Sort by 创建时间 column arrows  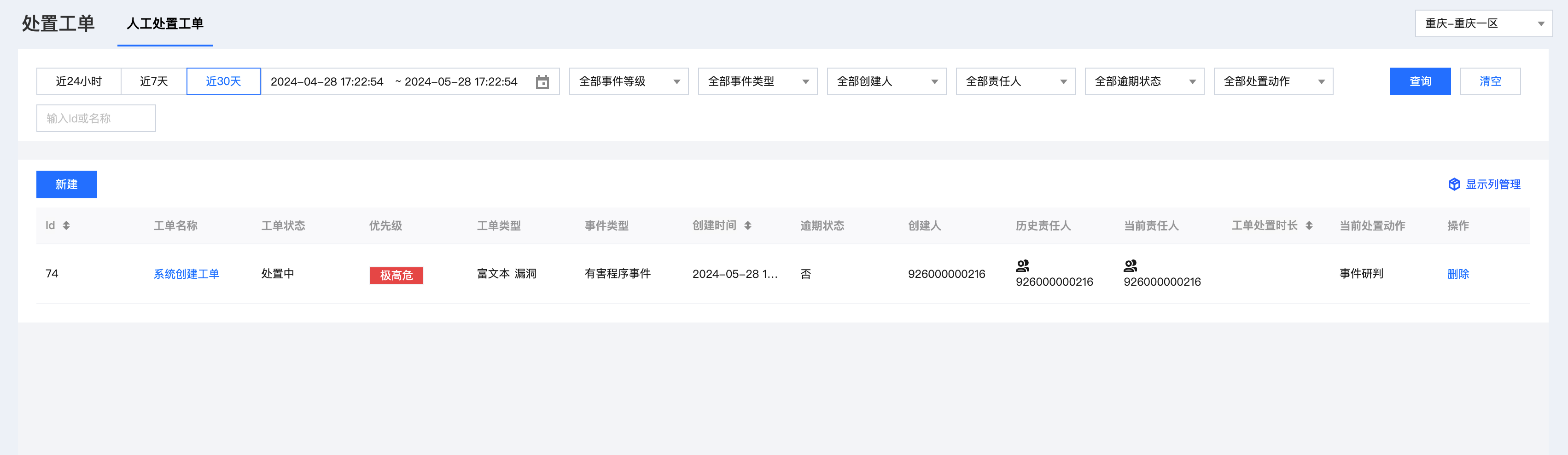click(x=747, y=226)
